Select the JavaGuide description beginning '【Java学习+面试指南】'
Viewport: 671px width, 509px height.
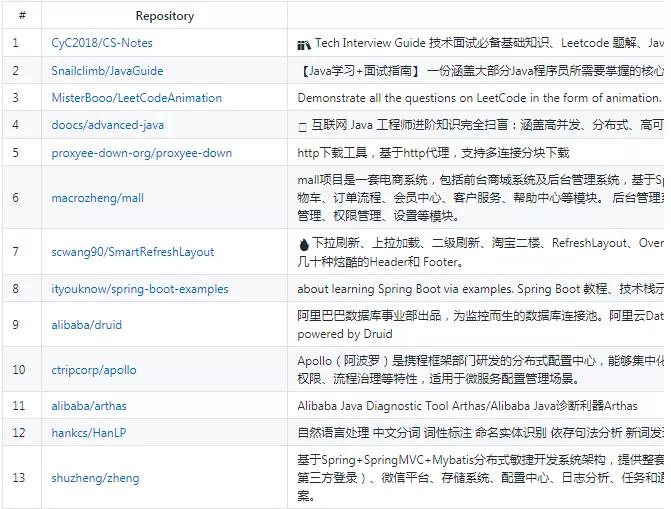point(481,71)
